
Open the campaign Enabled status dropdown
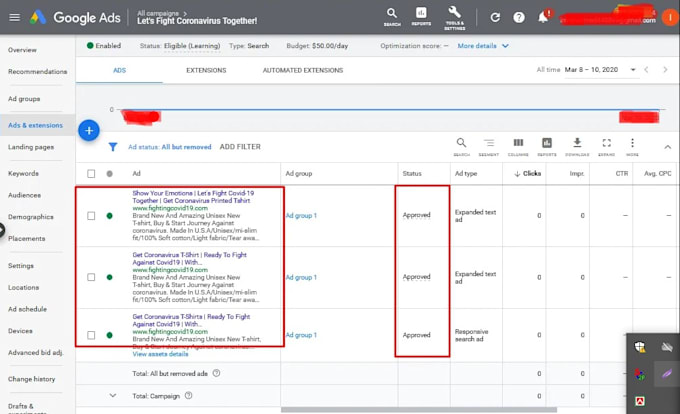click(104, 46)
